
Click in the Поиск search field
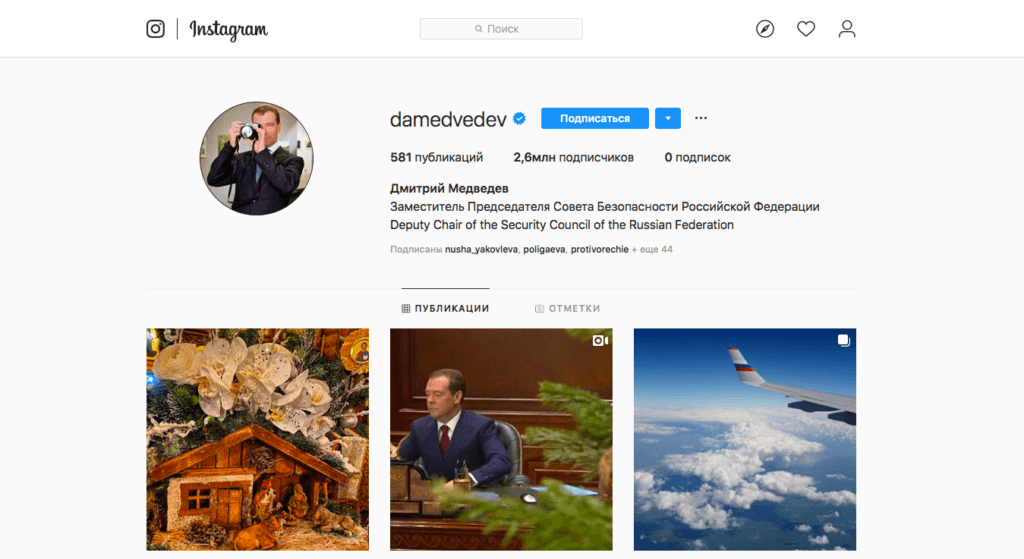tap(501, 29)
